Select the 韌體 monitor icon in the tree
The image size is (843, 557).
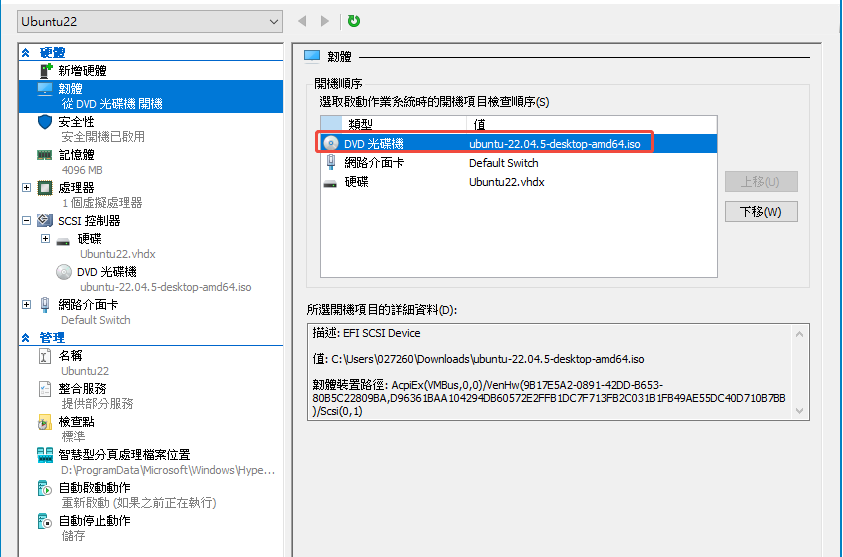point(45,89)
